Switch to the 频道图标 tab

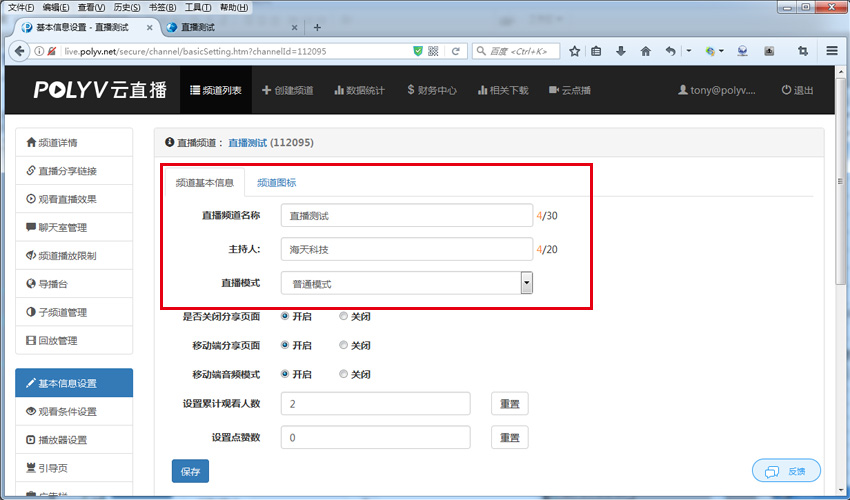pyautogui.click(x=276, y=183)
